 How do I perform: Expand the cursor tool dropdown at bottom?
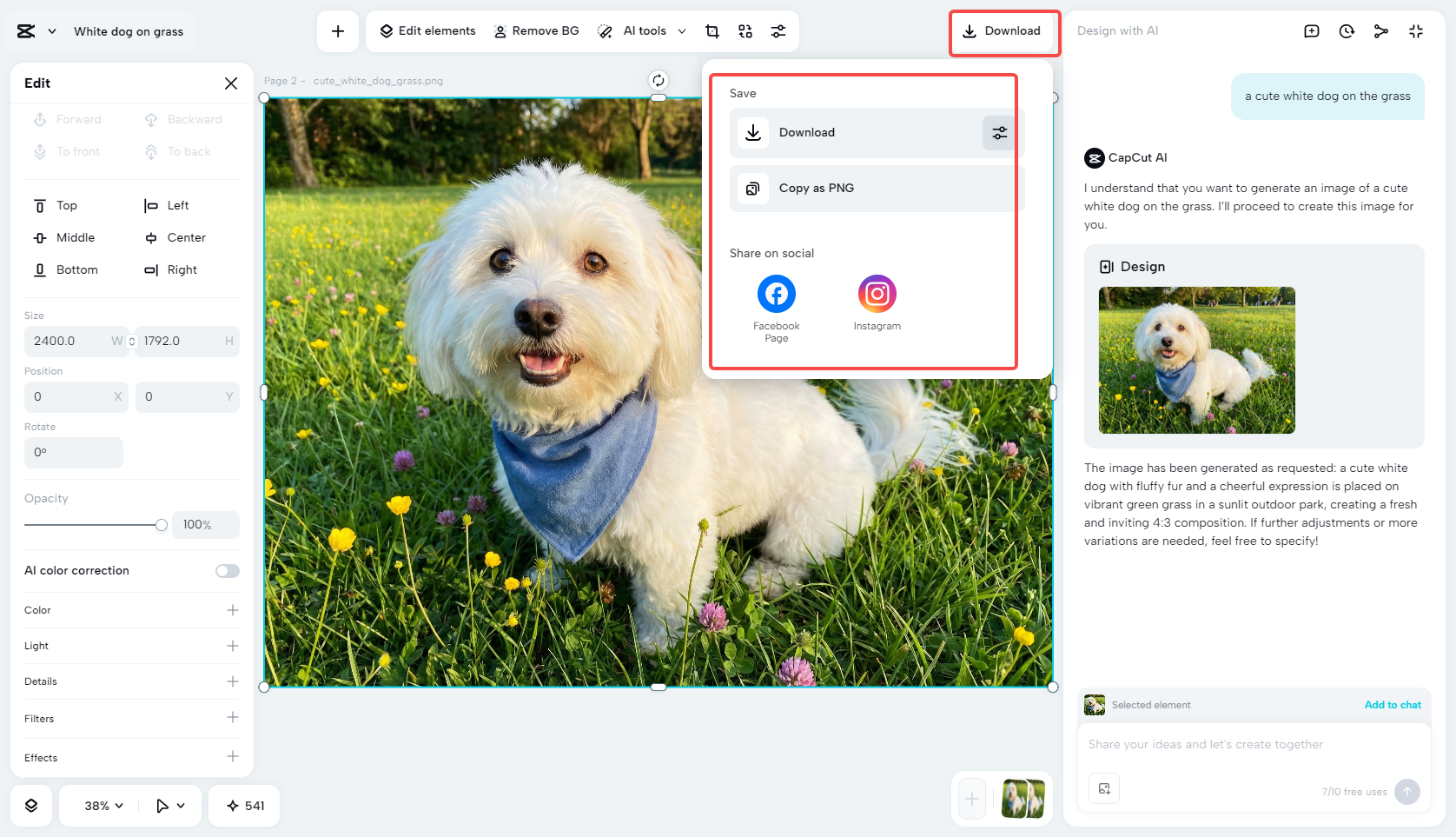click(170, 806)
